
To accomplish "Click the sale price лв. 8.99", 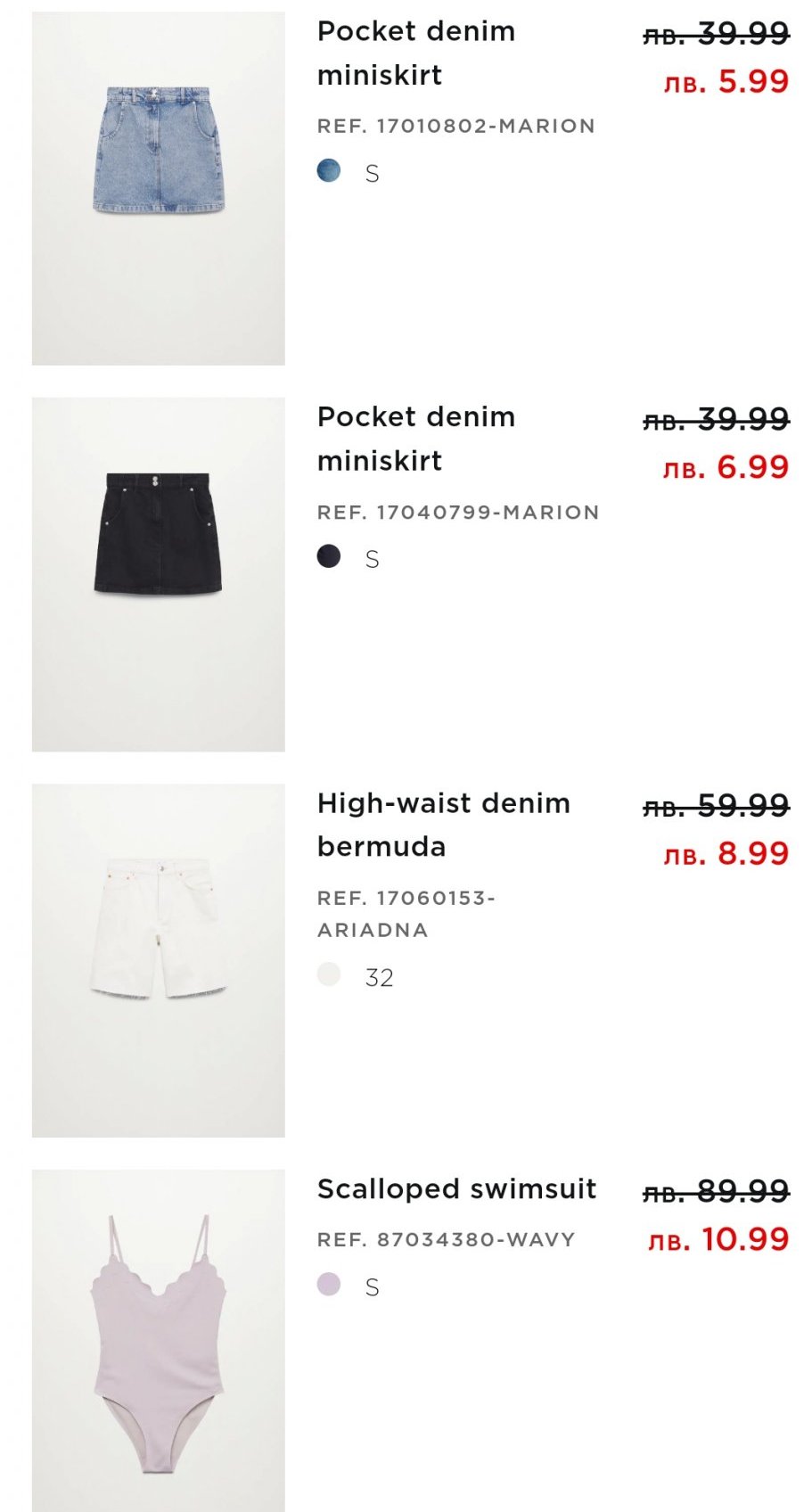I will click(x=726, y=854).
